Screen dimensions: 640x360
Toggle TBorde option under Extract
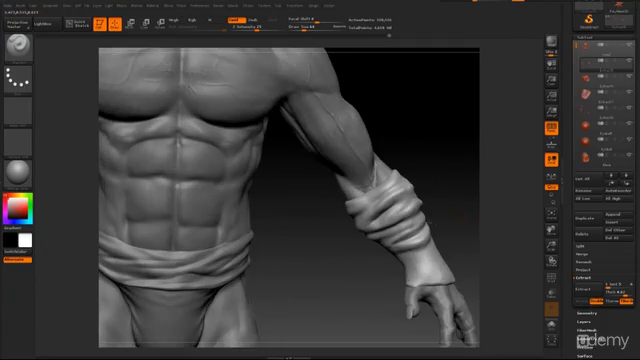point(627,301)
